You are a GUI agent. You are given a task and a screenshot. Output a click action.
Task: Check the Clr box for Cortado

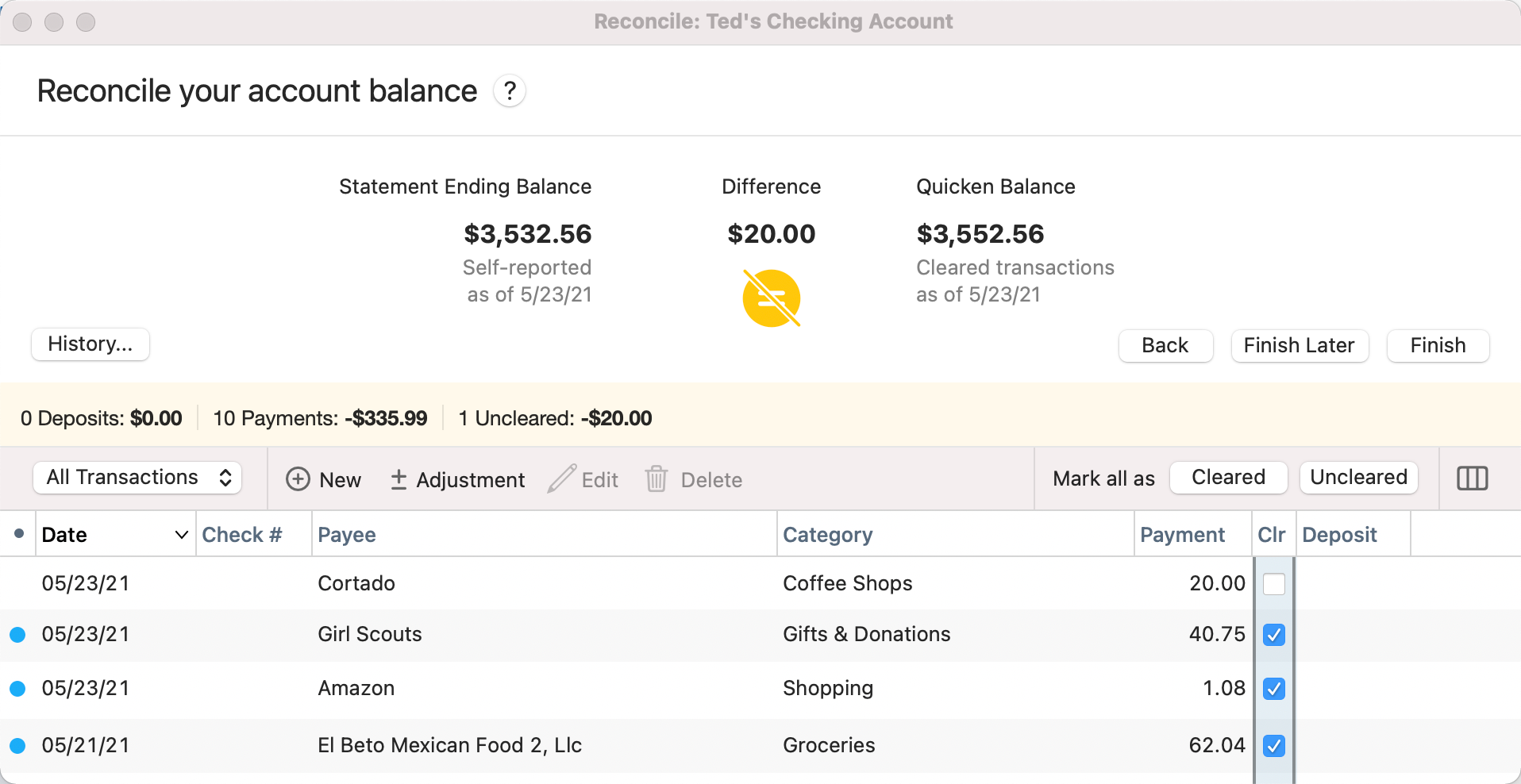pos(1273,584)
